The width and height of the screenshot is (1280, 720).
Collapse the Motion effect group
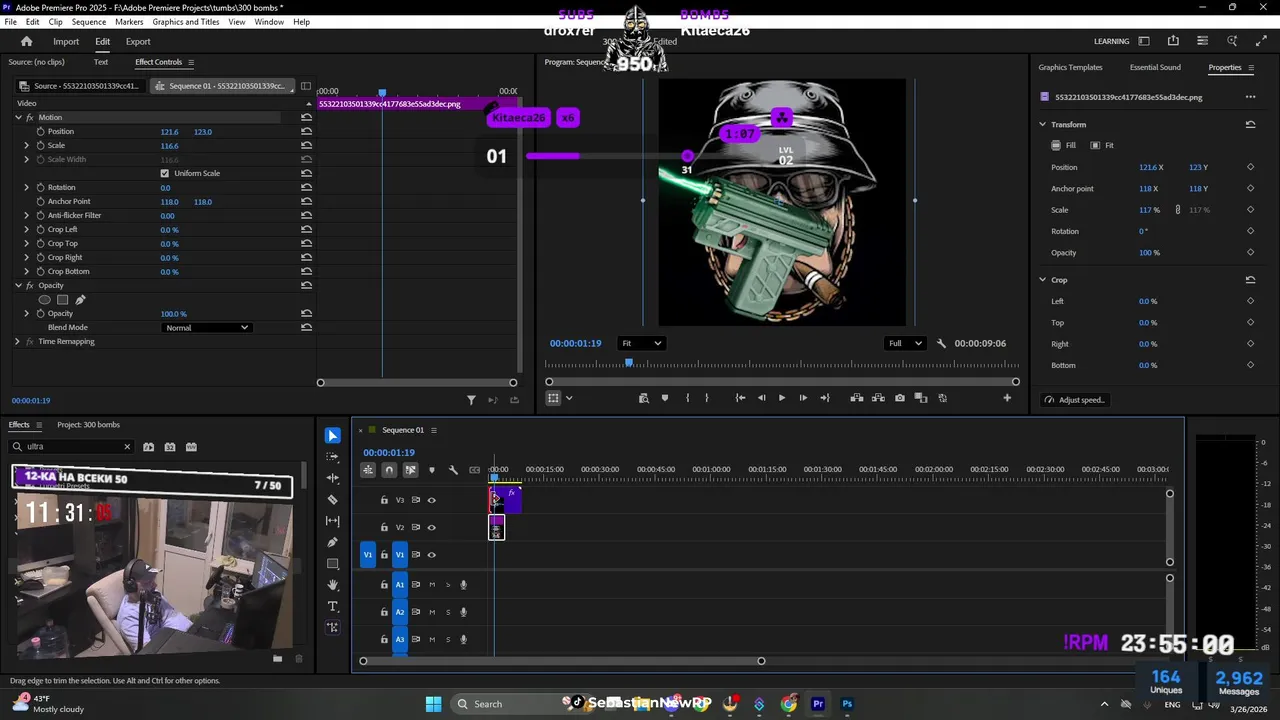click(x=18, y=117)
